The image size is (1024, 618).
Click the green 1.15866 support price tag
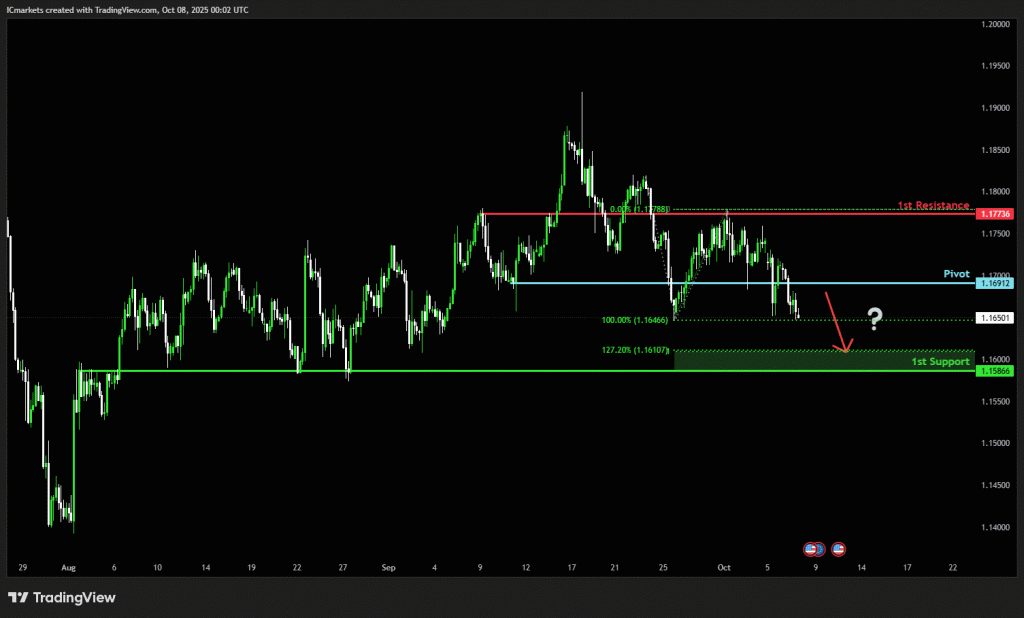tap(995, 371)
